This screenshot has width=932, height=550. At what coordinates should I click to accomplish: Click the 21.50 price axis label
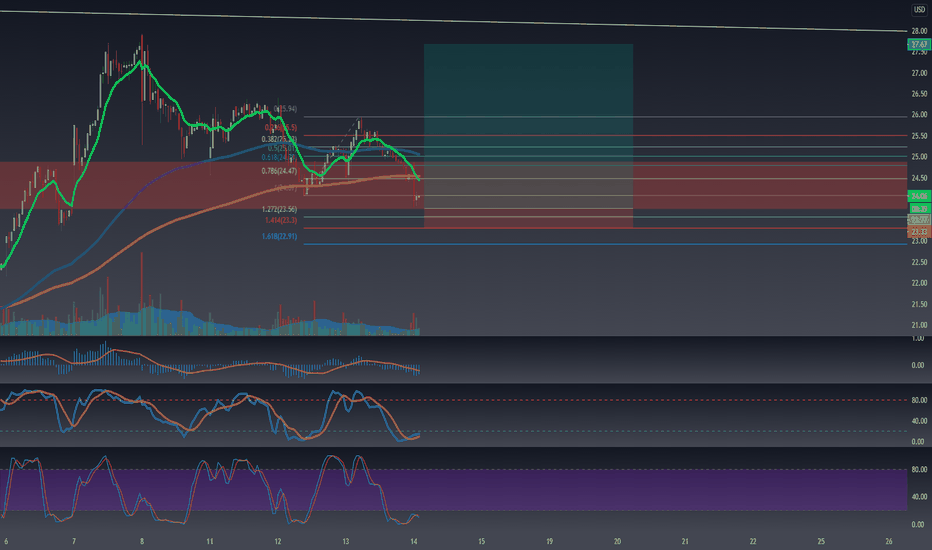coord(919,304)
